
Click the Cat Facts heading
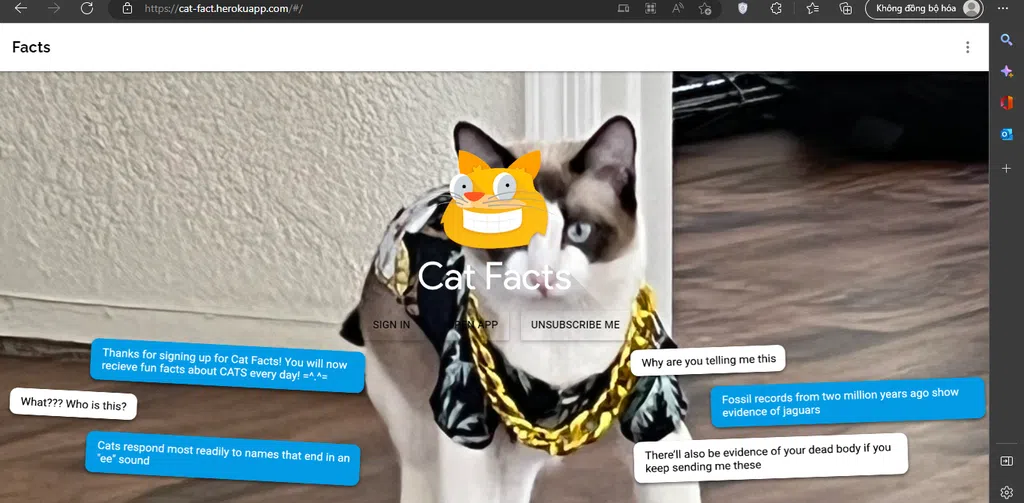(x=494, y=276)
